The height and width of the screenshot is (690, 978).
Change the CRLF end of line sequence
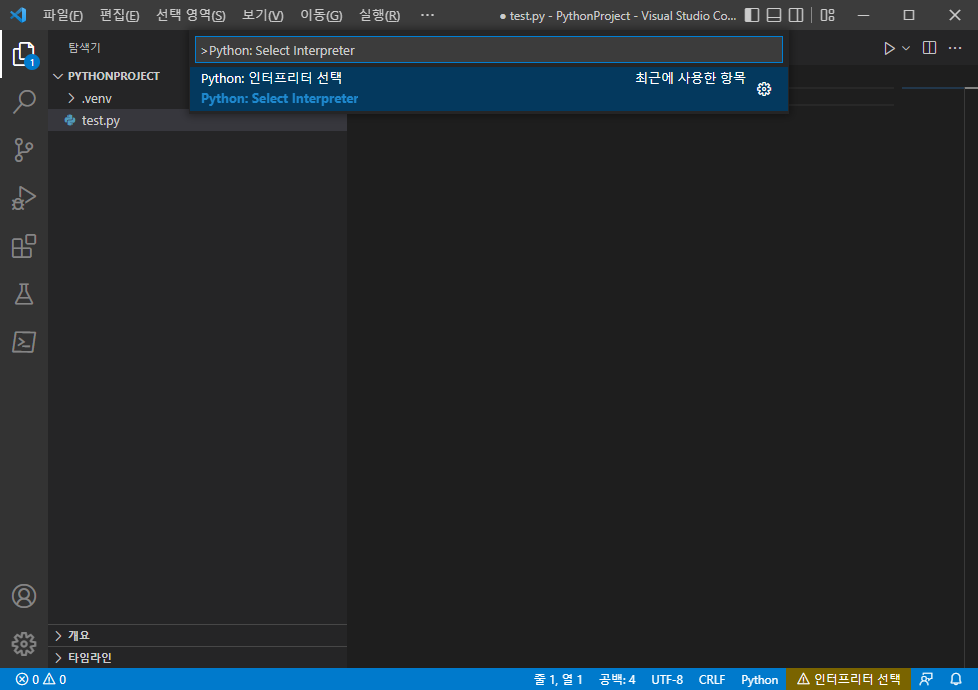click(712, 679)
